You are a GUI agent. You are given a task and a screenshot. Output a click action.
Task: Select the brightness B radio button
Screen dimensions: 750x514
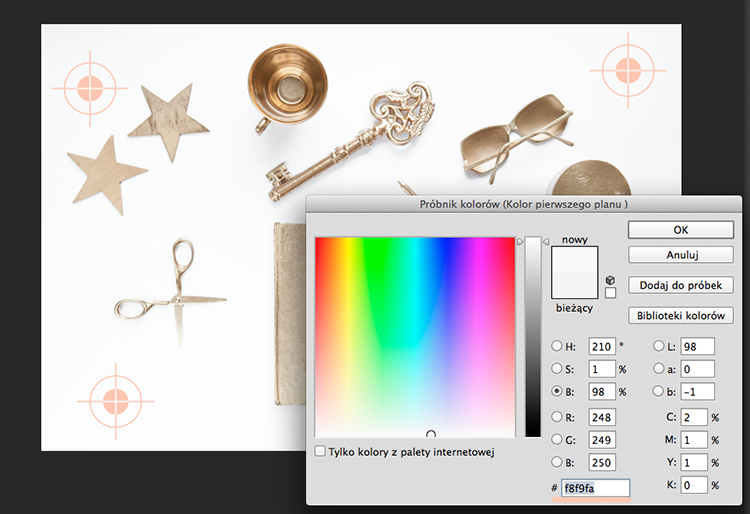(x=556, y=391)
